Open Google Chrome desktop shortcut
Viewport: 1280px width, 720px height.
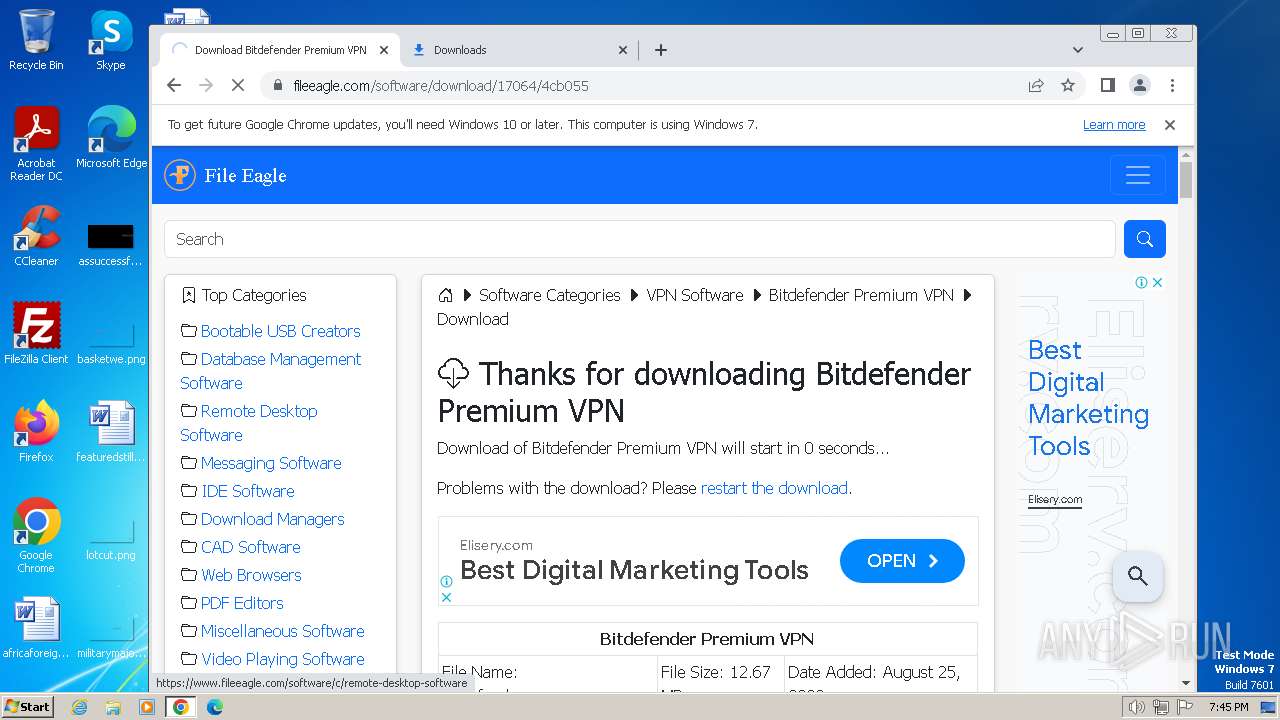(x=36, y=535)
